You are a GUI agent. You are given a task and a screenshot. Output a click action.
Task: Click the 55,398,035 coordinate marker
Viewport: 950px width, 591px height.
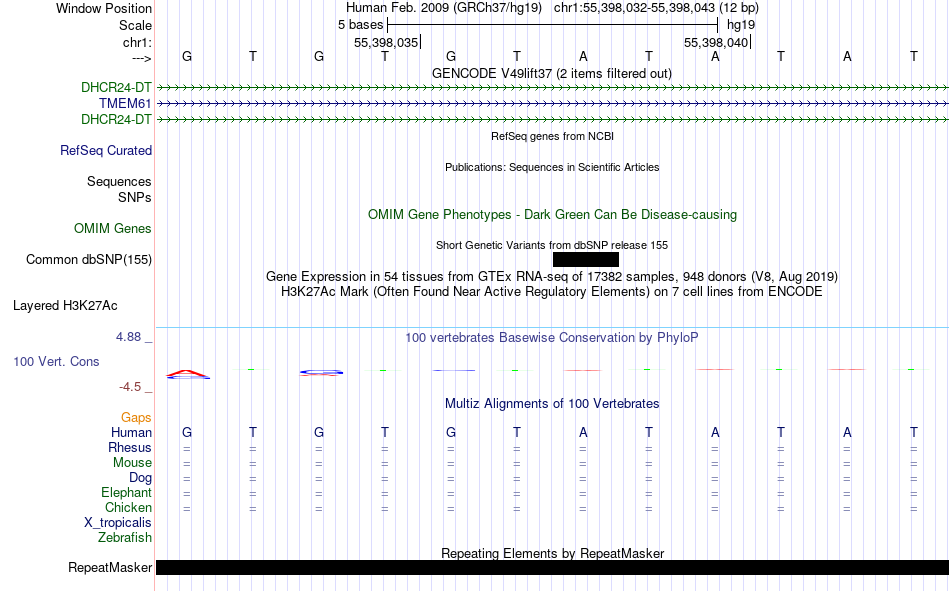387,42
